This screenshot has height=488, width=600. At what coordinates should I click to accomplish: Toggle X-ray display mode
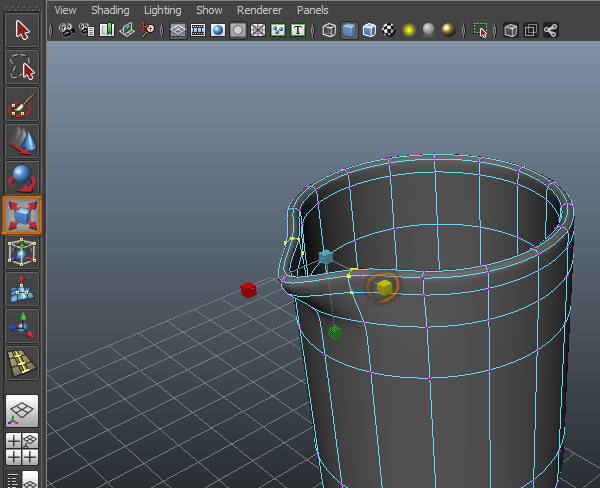click(511, 30)
